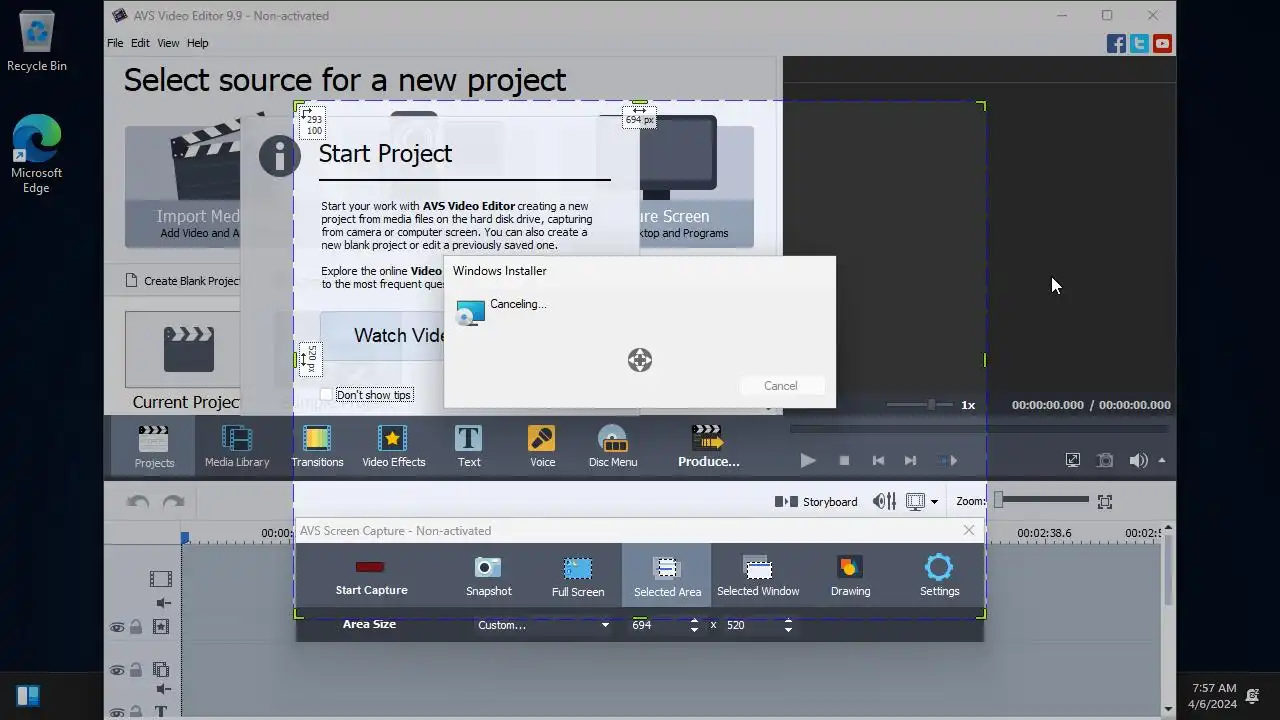Decrease the capture height stepper
The width and height of the screenshot is (1280, 720).
[788, 630]
